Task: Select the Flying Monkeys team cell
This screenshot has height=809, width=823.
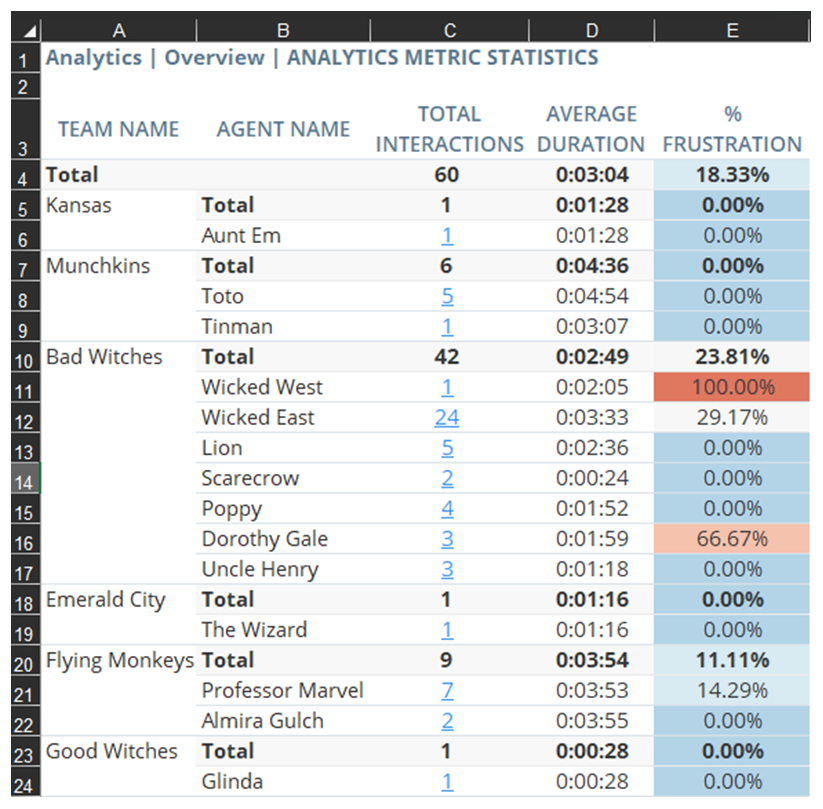Action: pos(119,660)
